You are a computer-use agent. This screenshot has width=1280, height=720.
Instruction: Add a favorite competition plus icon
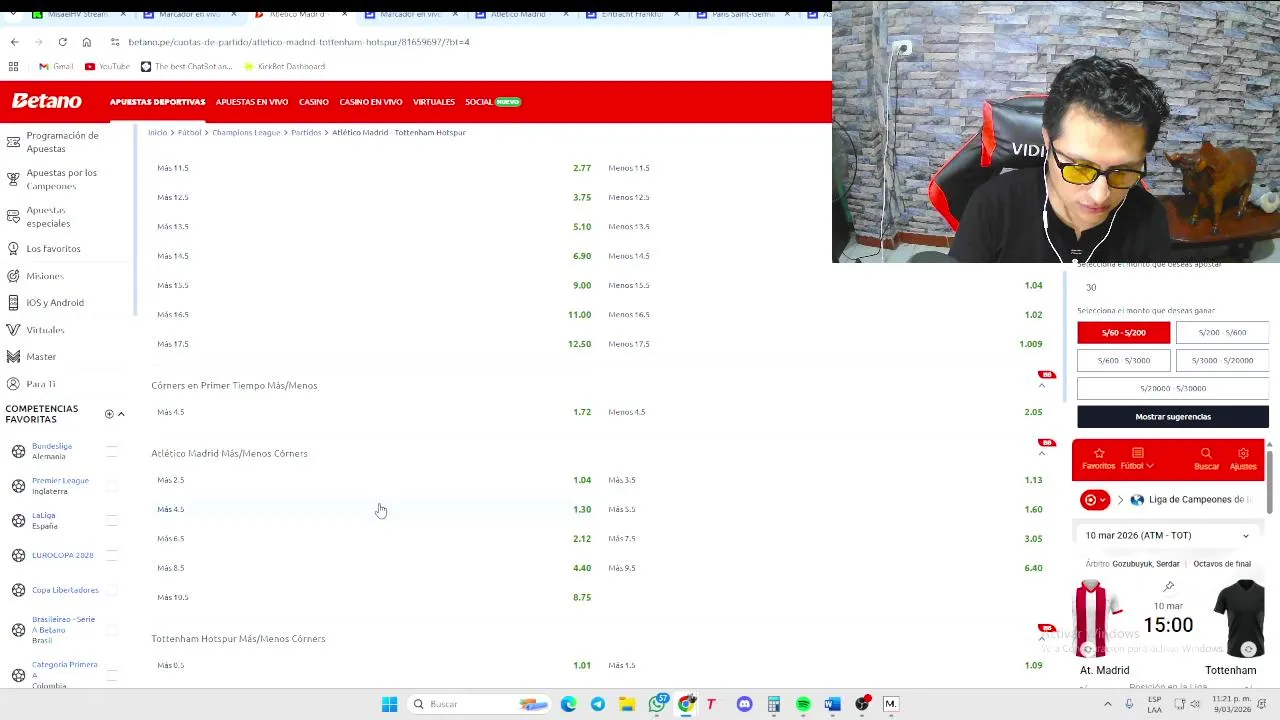[x=109, y=414]
